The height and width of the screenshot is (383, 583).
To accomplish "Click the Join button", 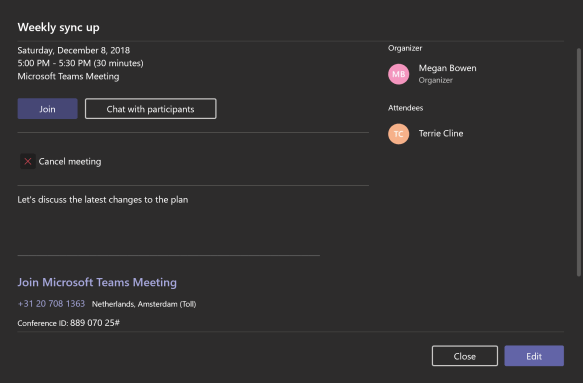I will coord(47,109).
